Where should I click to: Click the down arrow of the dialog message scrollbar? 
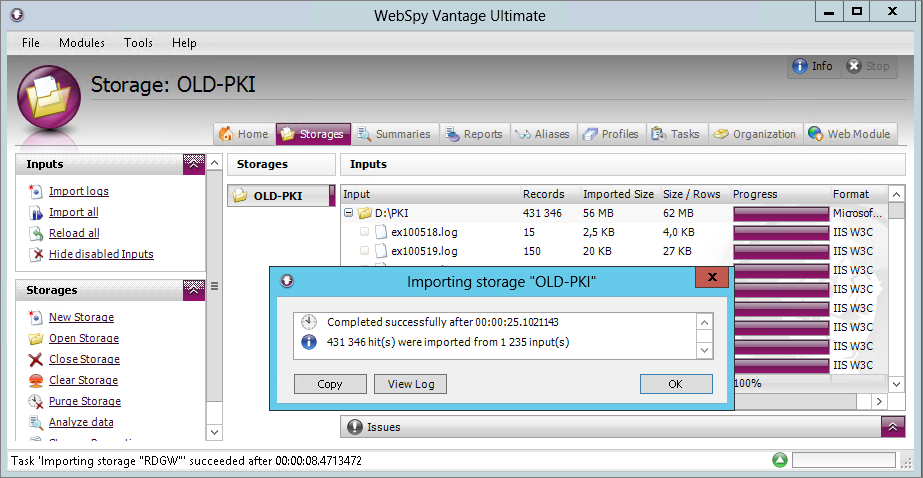(704, 350)
